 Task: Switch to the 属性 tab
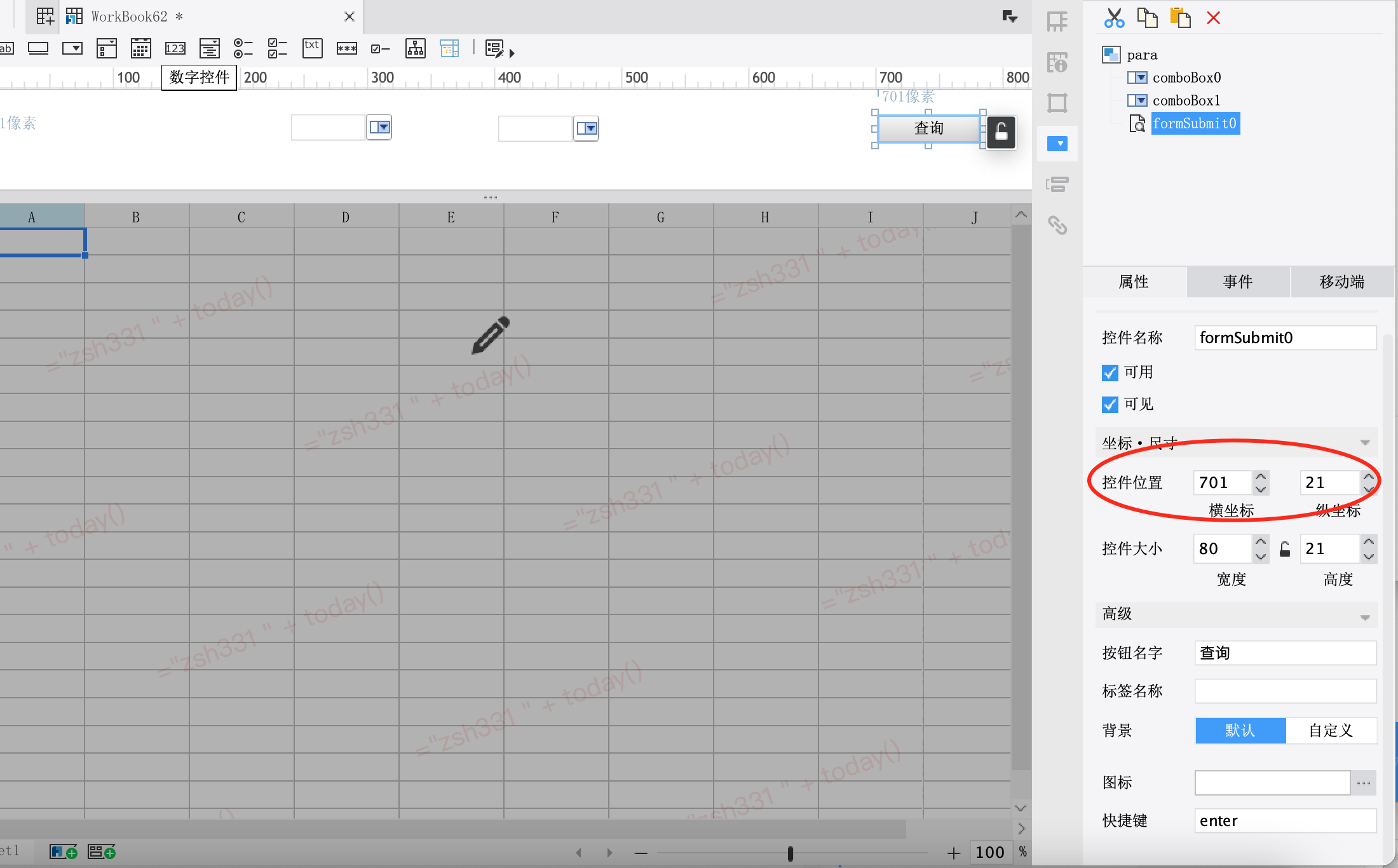(x=1134, y=281)
